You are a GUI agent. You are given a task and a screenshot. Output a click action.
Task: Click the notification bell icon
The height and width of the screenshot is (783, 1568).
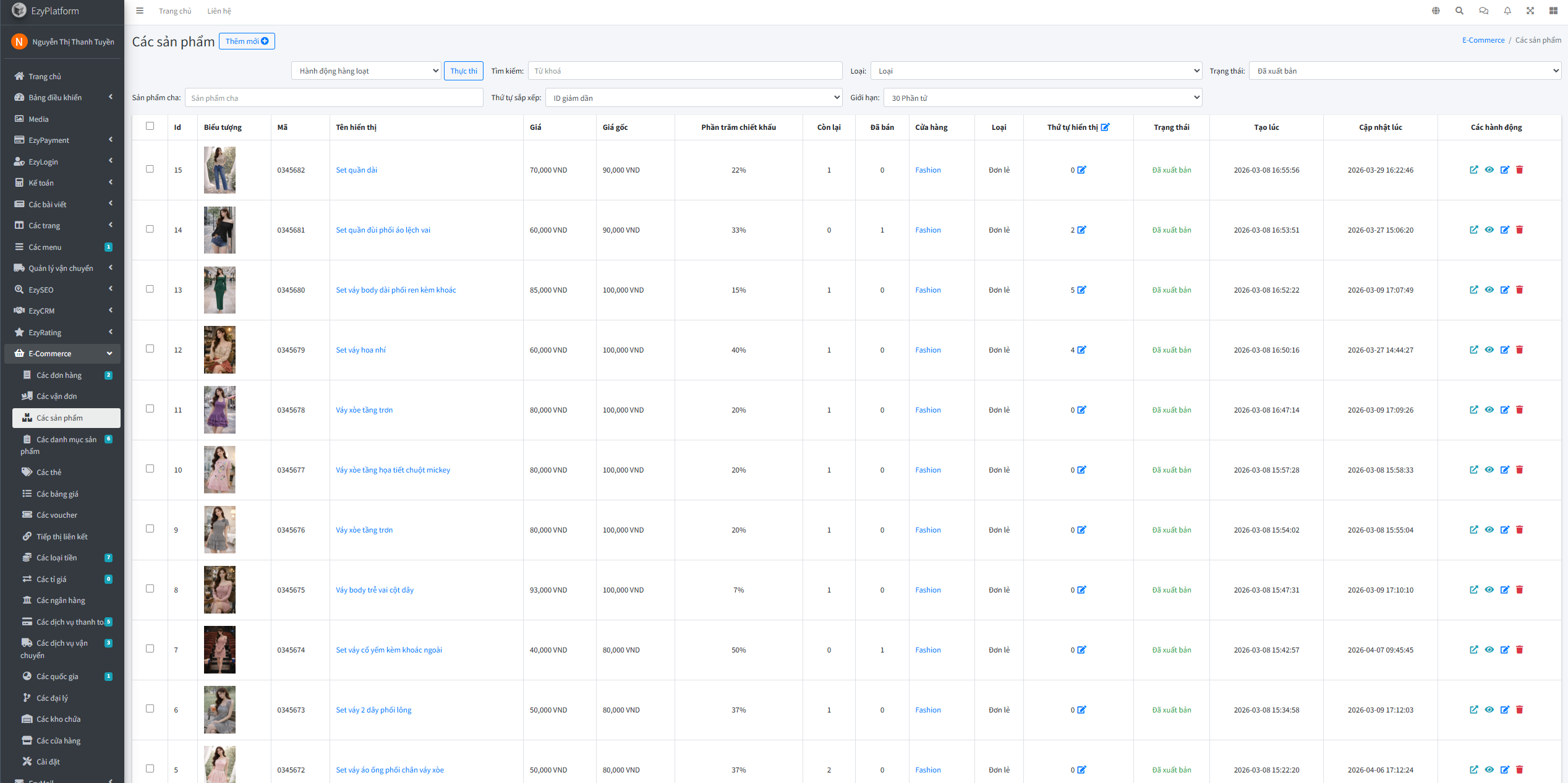point(1507,11)
